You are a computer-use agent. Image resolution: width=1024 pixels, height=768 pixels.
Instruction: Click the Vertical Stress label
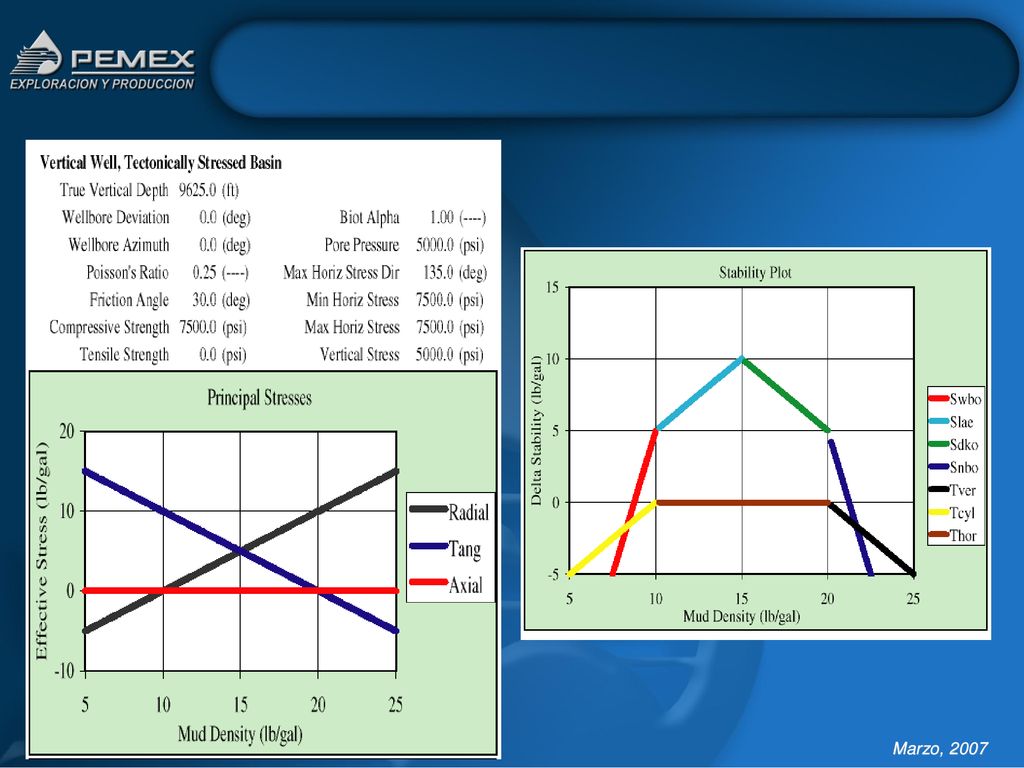(359, 355)
